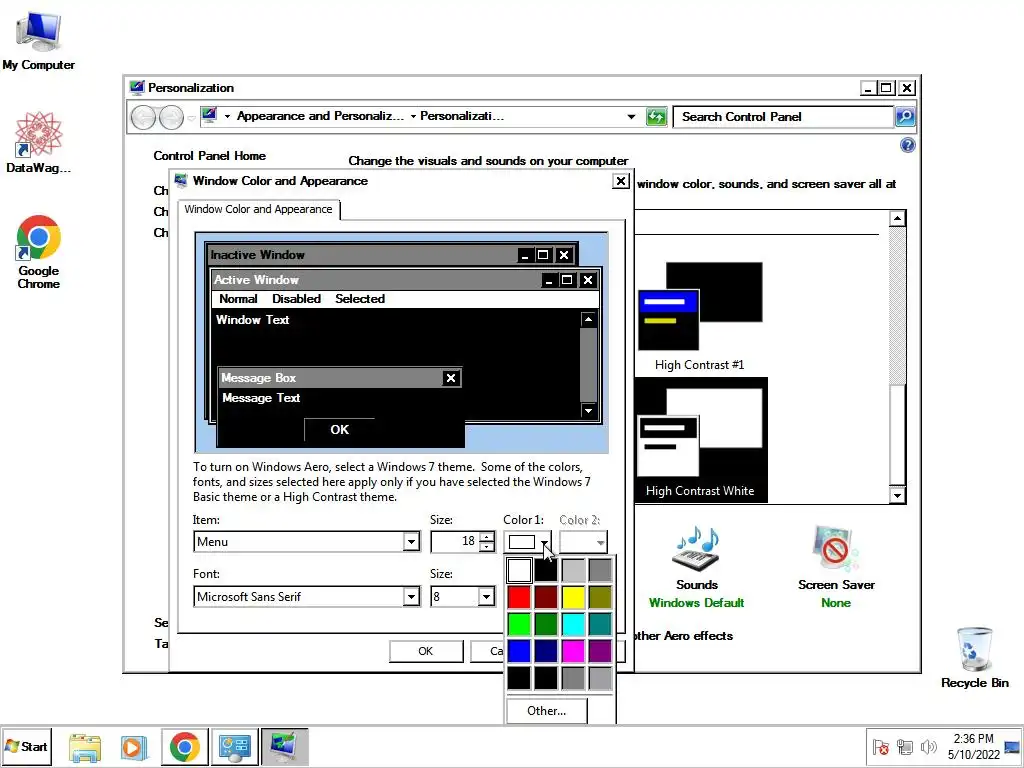Click Normal in the preview menu
1024x768 pixels.
coord(238,298)
